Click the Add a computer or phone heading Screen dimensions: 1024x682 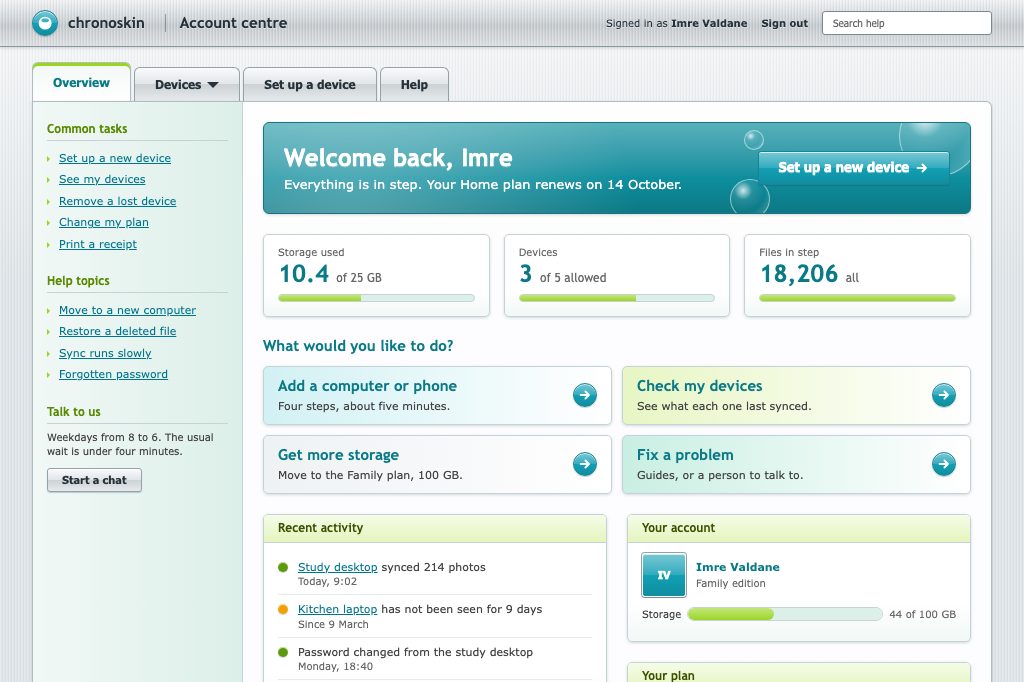367,386
